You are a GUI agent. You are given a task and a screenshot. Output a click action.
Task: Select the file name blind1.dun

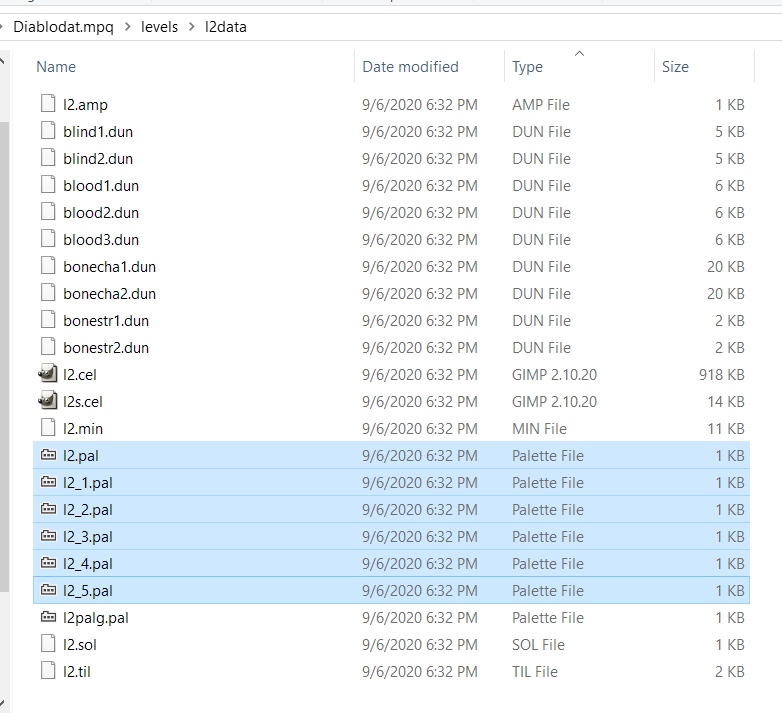[x=98, y=132]
